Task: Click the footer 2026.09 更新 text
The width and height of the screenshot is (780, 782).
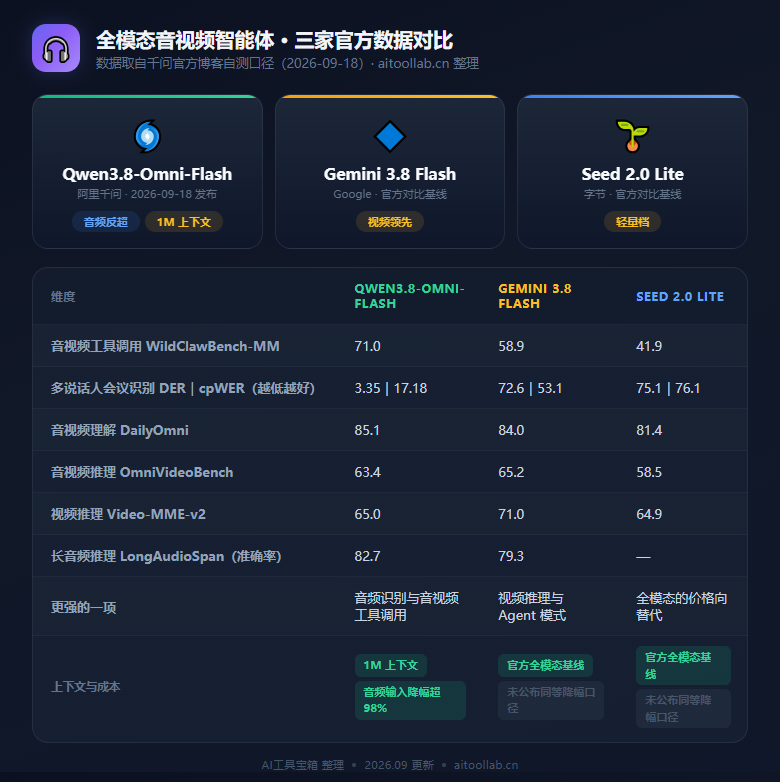Action: point(399,765)
